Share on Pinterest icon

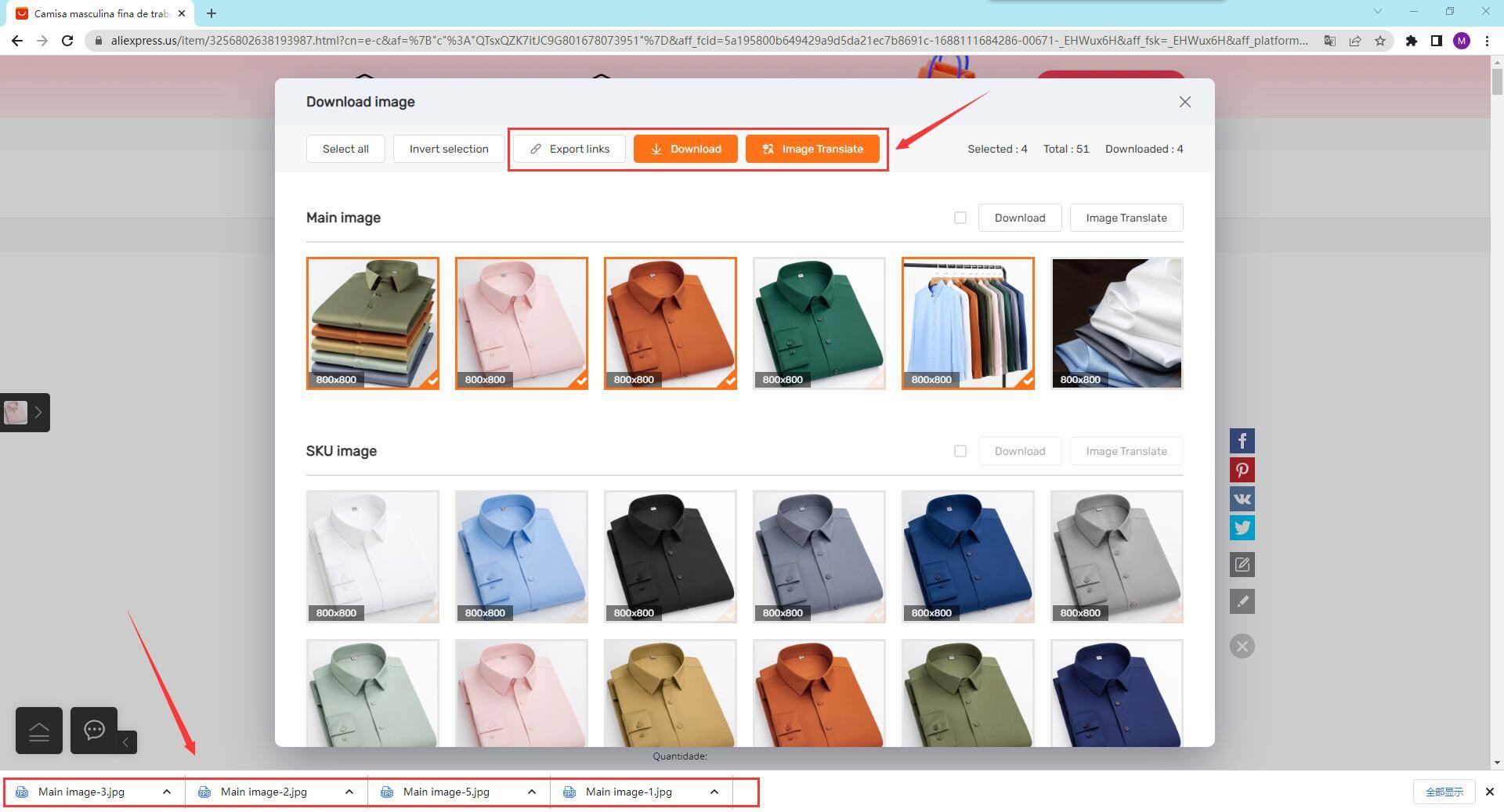pyautogui.click(x=1242, y=470)
